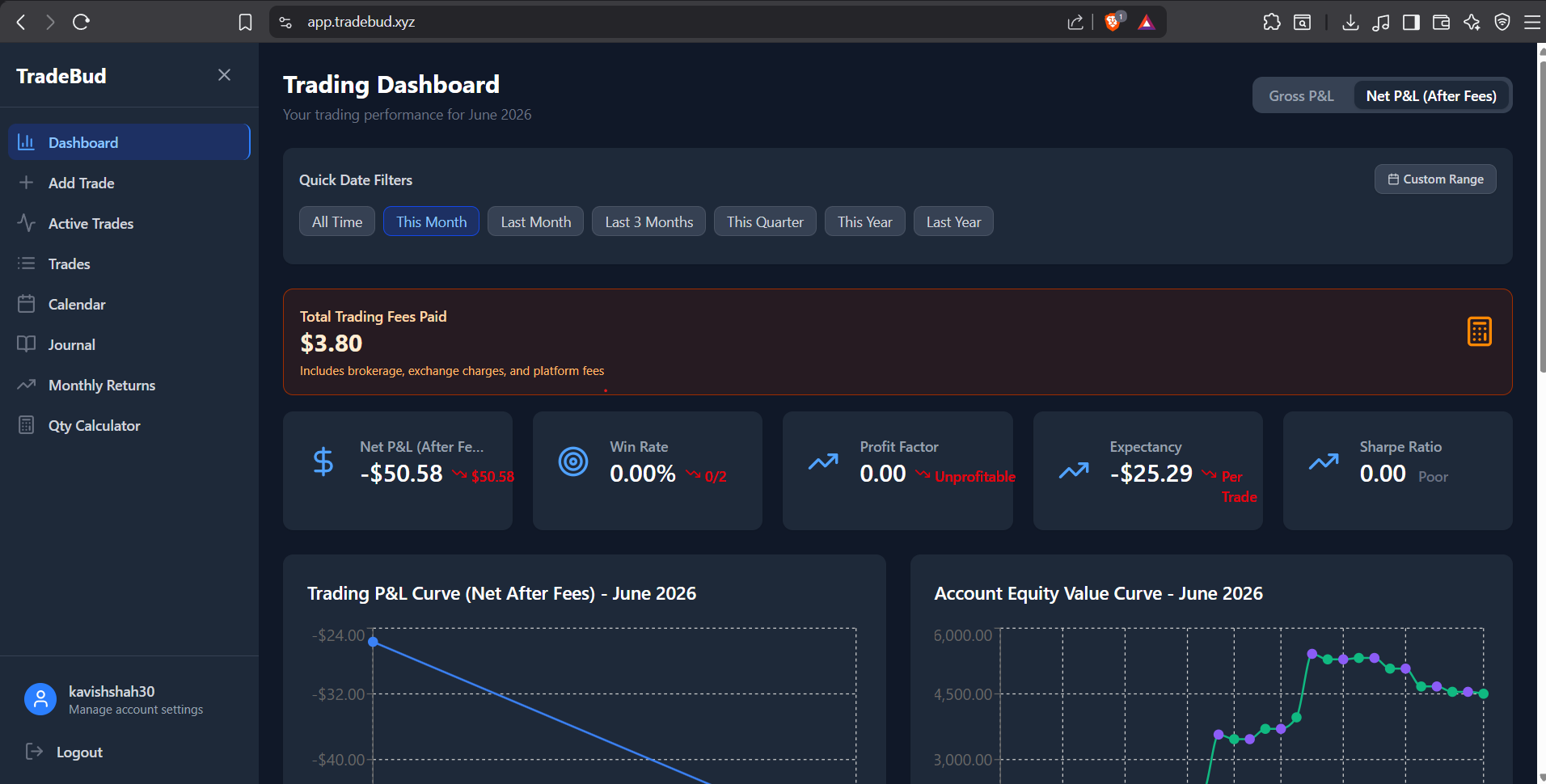Click the Profit Factor trend icon
The width and height of the screenshot is (1546, 784).
pyautogui.click(x=823, y=462)
